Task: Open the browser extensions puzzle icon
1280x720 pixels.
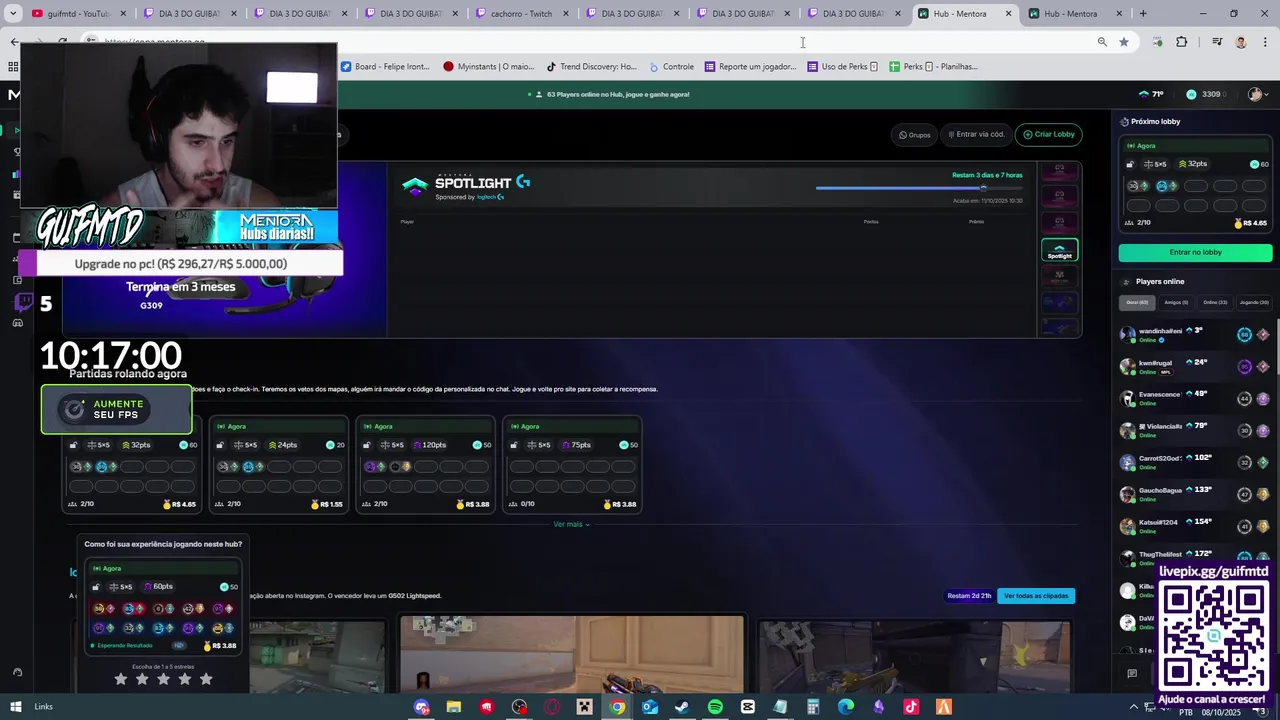Action: pyautogui.click(x=1182, y=42)
